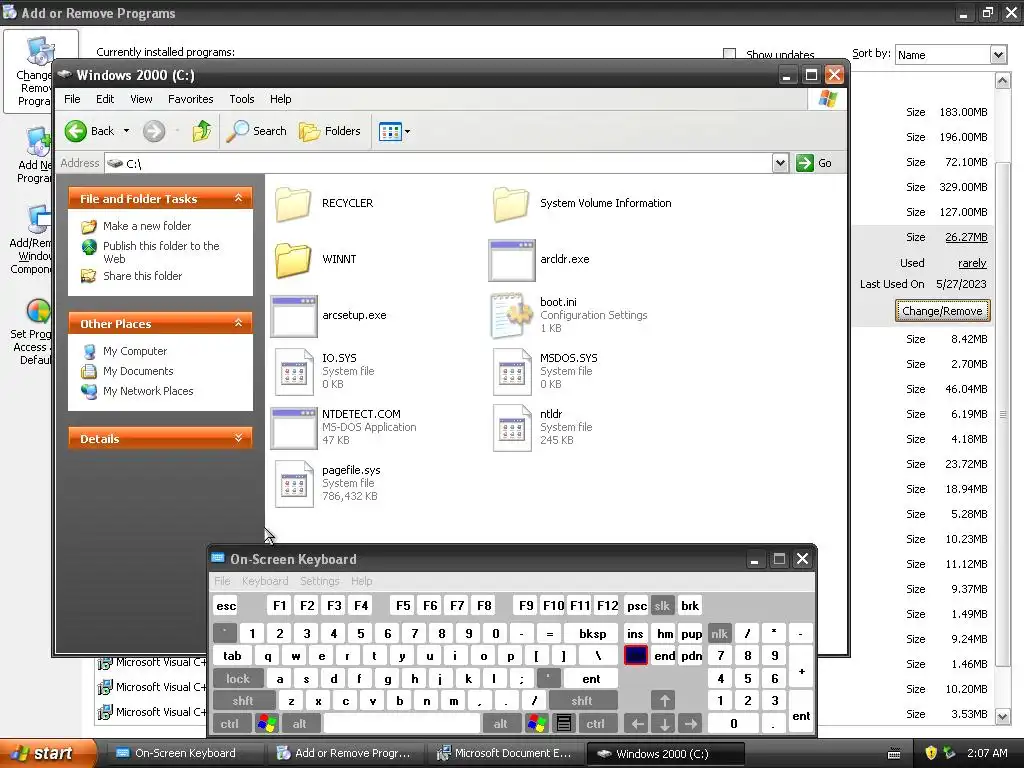1024x768 pixels.
Task: Toggle the slk scroll lock key
Action: [x=662, y=605]
